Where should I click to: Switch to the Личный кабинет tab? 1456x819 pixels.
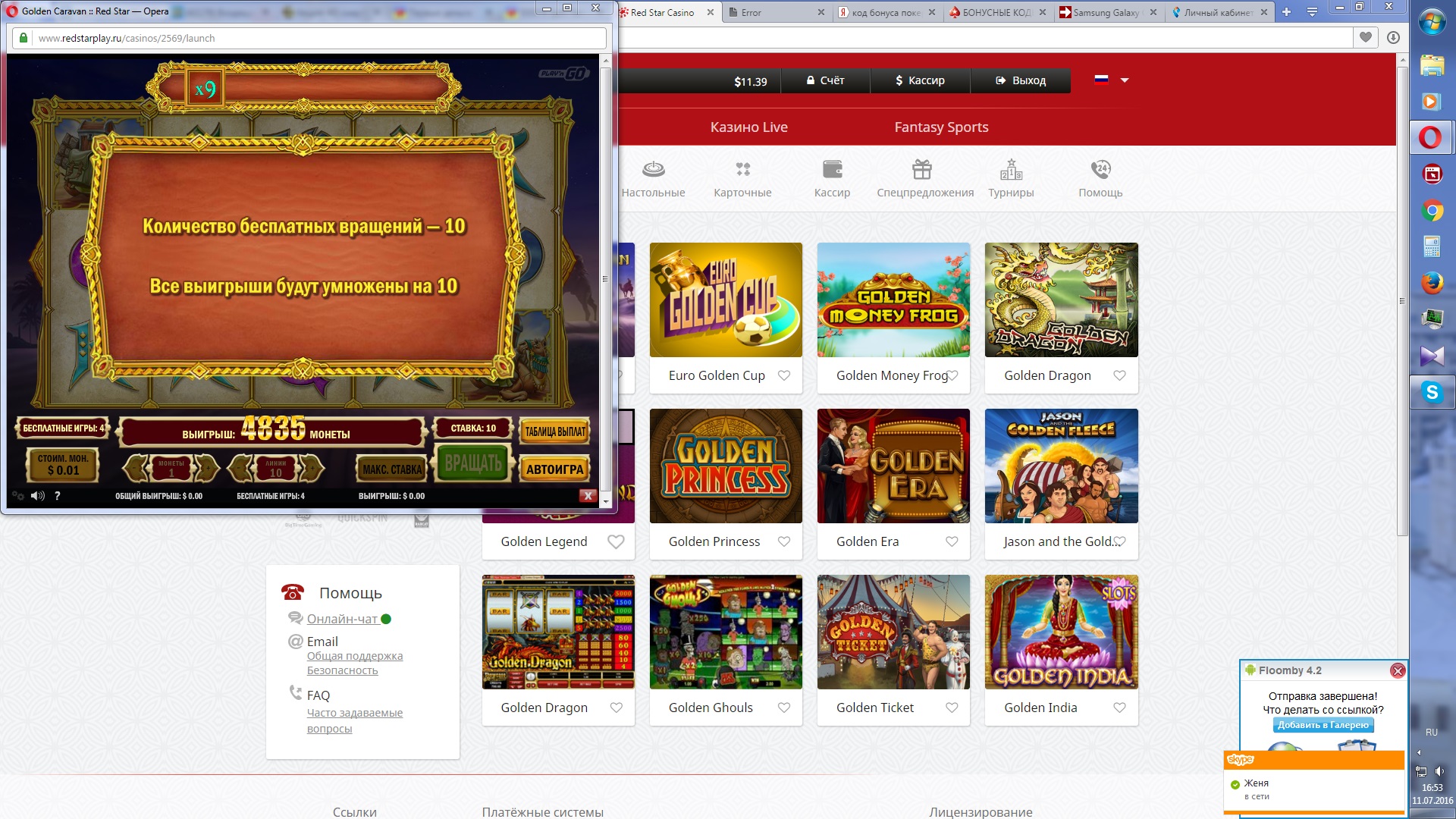(1218, 13)
